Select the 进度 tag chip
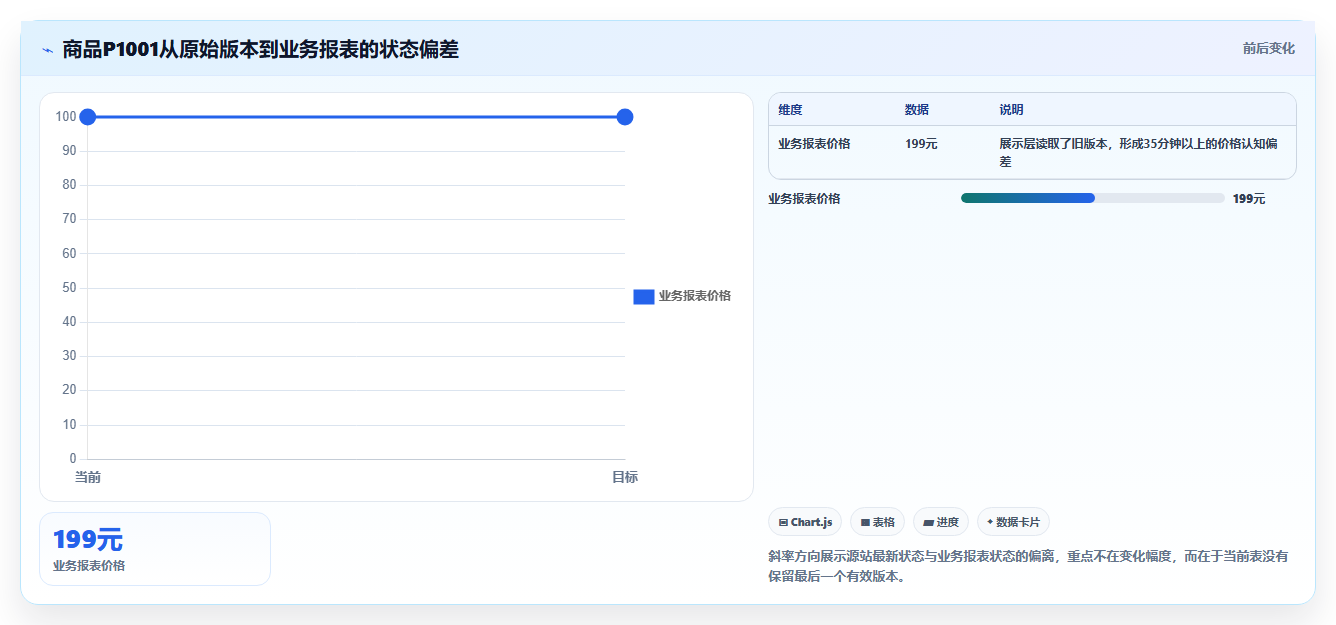This screenshot has width=1336, height=625. coord(941,522)
